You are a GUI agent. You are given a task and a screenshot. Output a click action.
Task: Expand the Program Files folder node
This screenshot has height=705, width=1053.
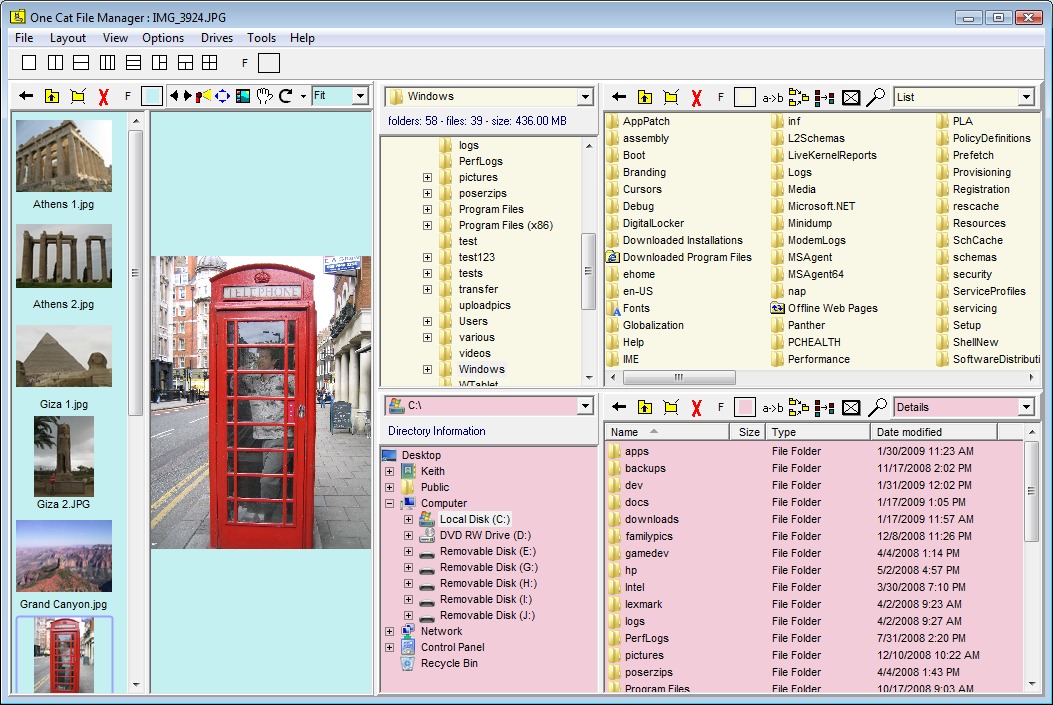pyautogui.click(x=427, y=209)
